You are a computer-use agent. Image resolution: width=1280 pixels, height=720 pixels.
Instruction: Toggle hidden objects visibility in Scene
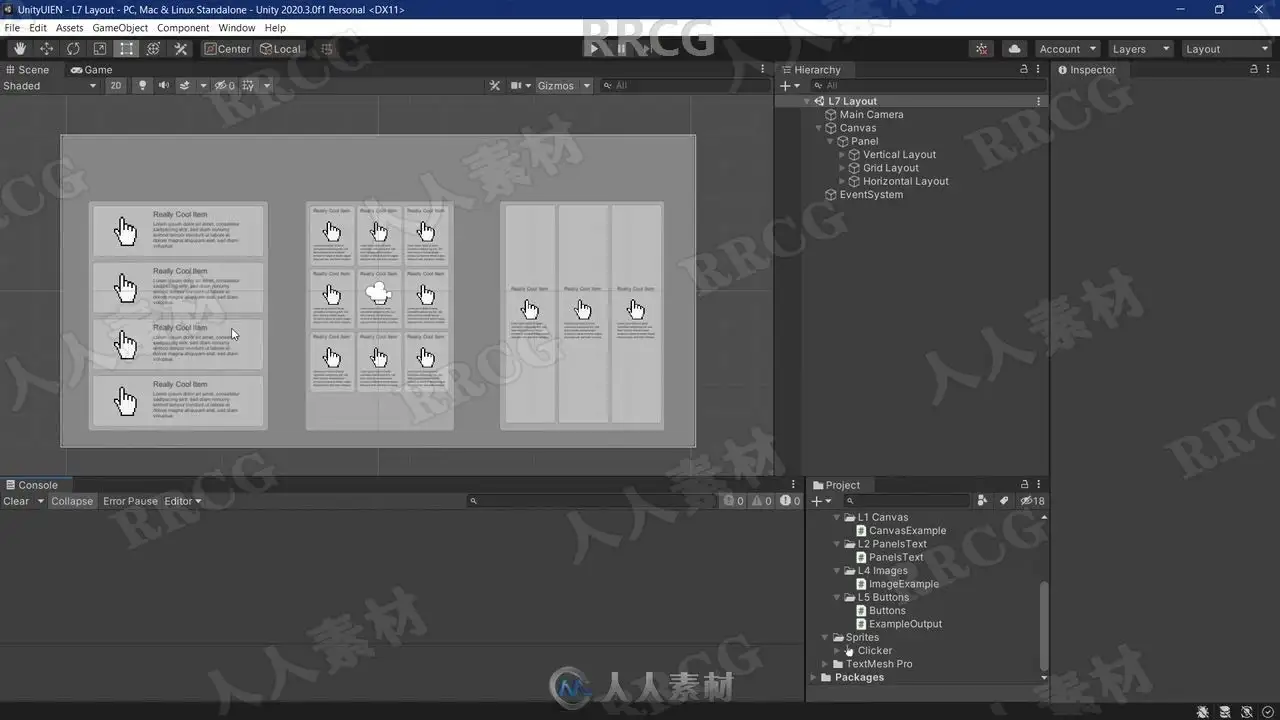pyautogui.click(x=225, y=86)
